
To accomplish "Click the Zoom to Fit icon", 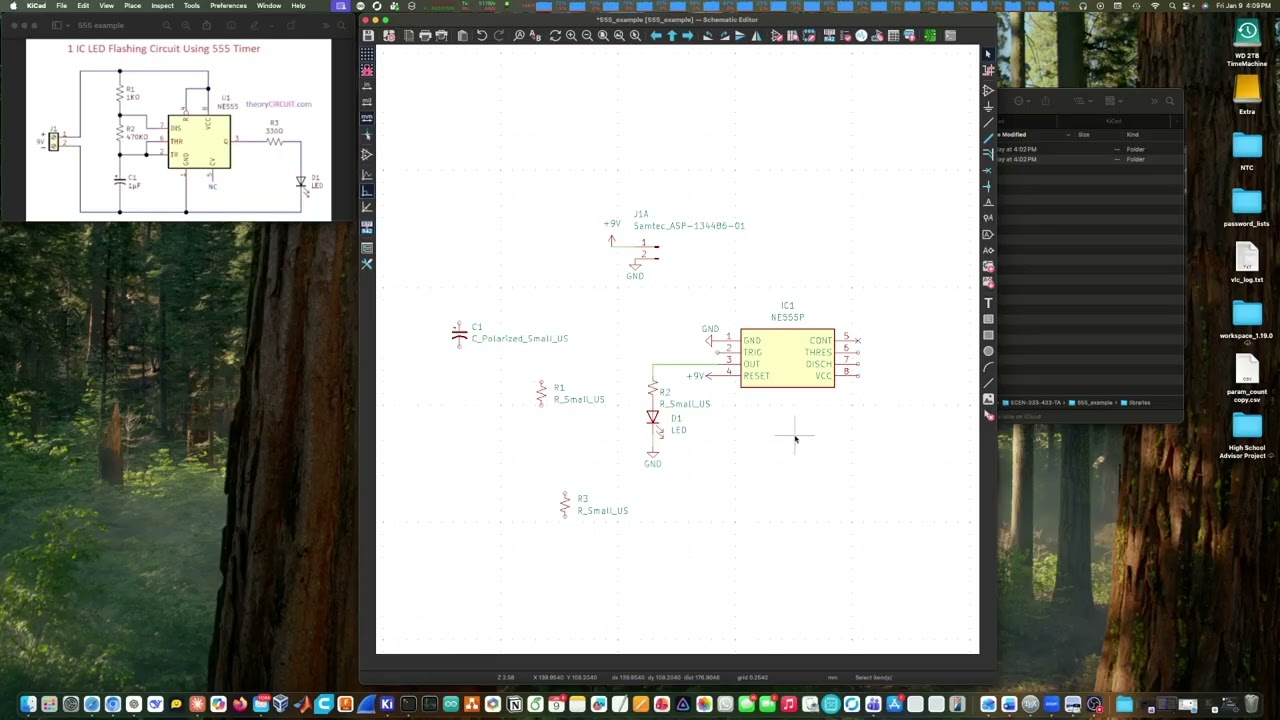I will [603, 35].
